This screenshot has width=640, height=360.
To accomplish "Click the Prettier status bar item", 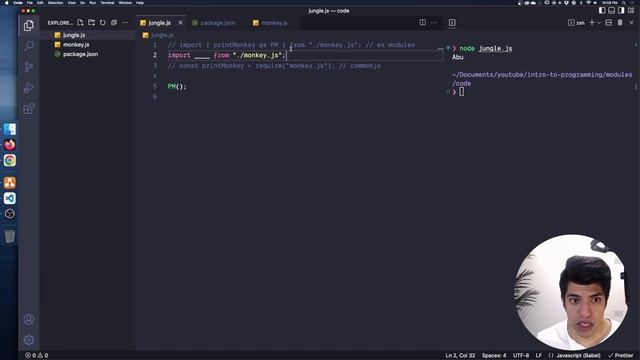I will tap(621, 355).
